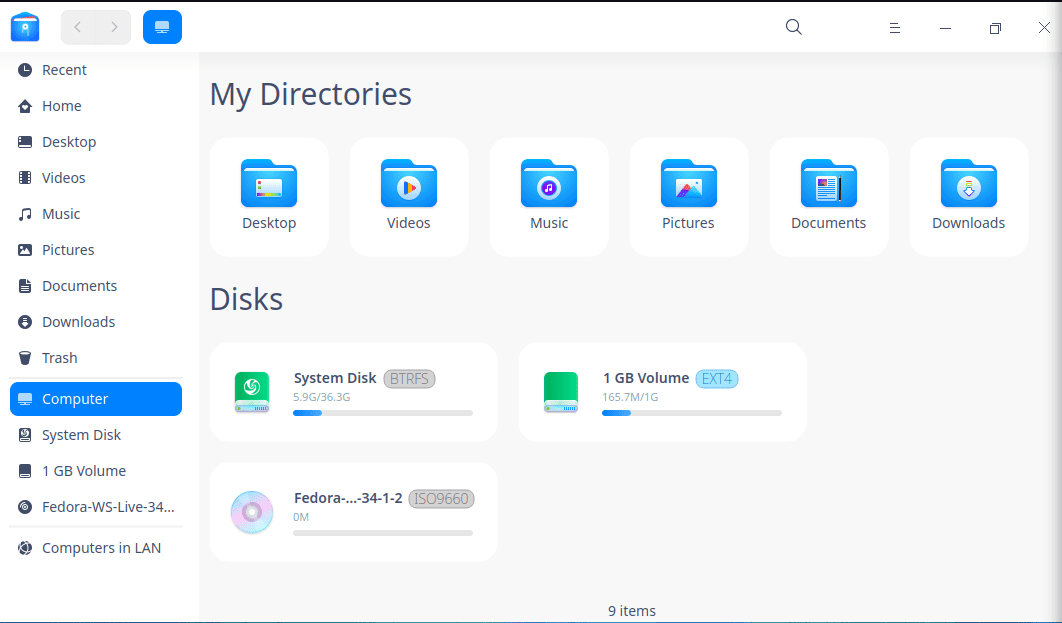Click Music note icon in sidebar

(x=25, y=214)
